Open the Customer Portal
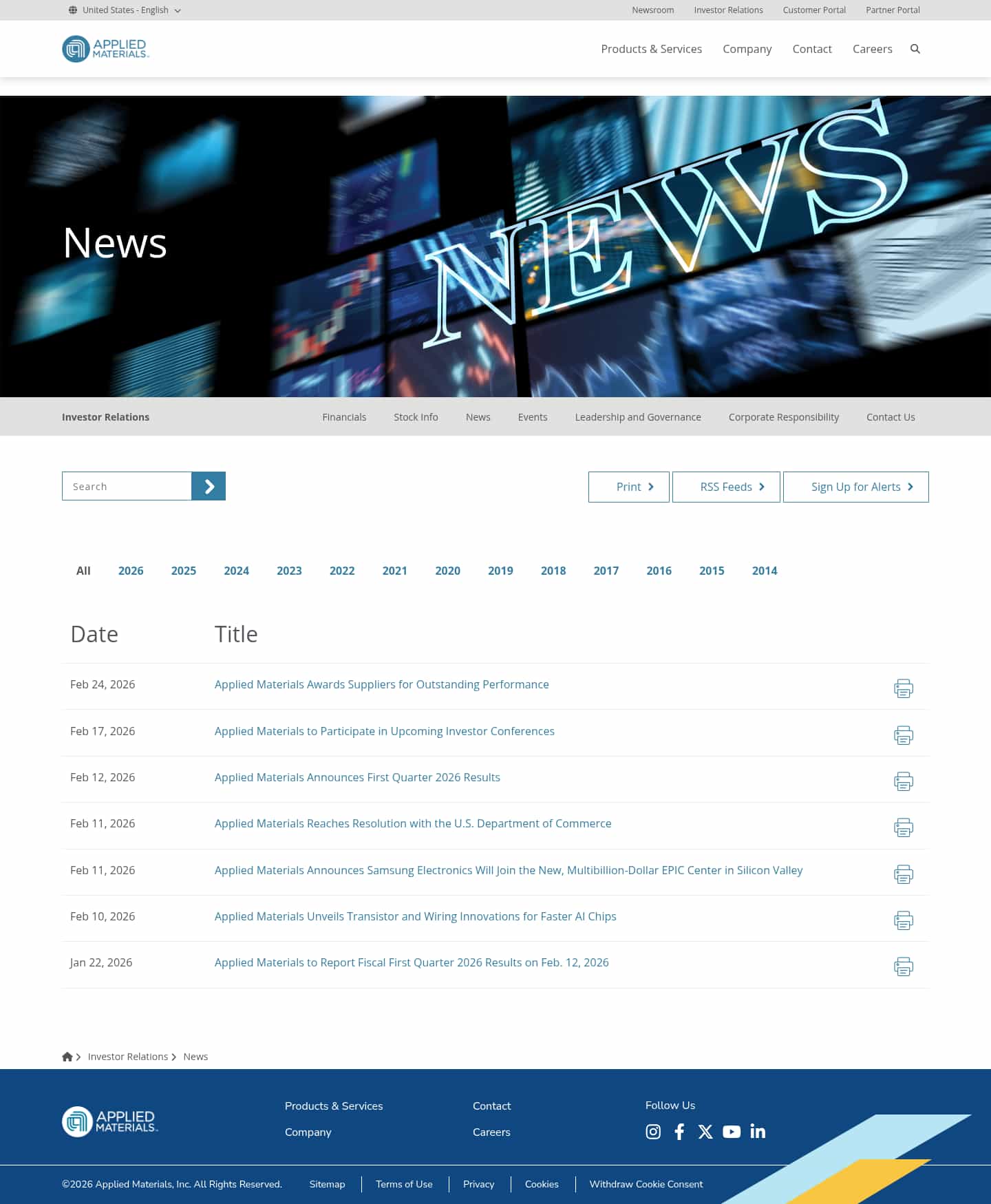991x1204 pixels. pyautogui.click(x=814, y=10)
